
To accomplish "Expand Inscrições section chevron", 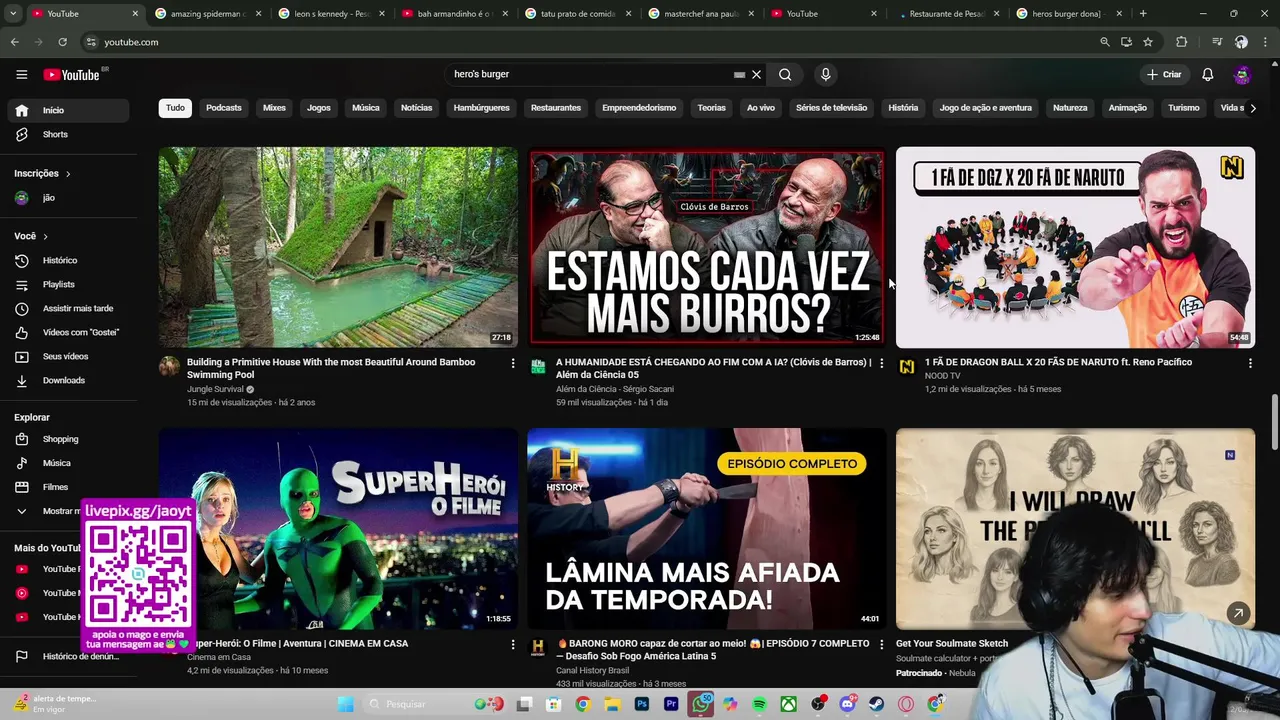I will pyautogui.click(x=68, y=174).
